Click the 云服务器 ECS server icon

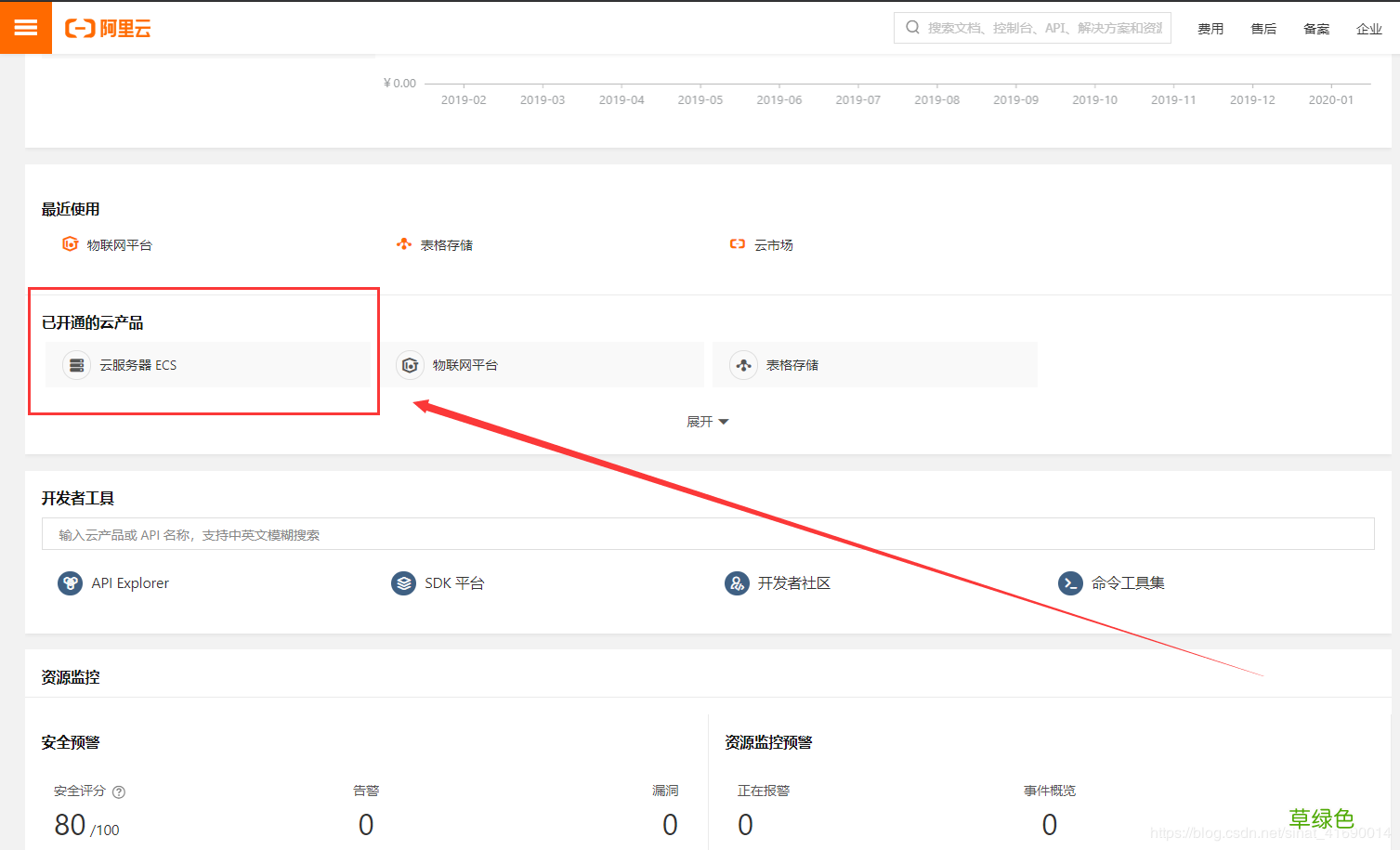77,365
